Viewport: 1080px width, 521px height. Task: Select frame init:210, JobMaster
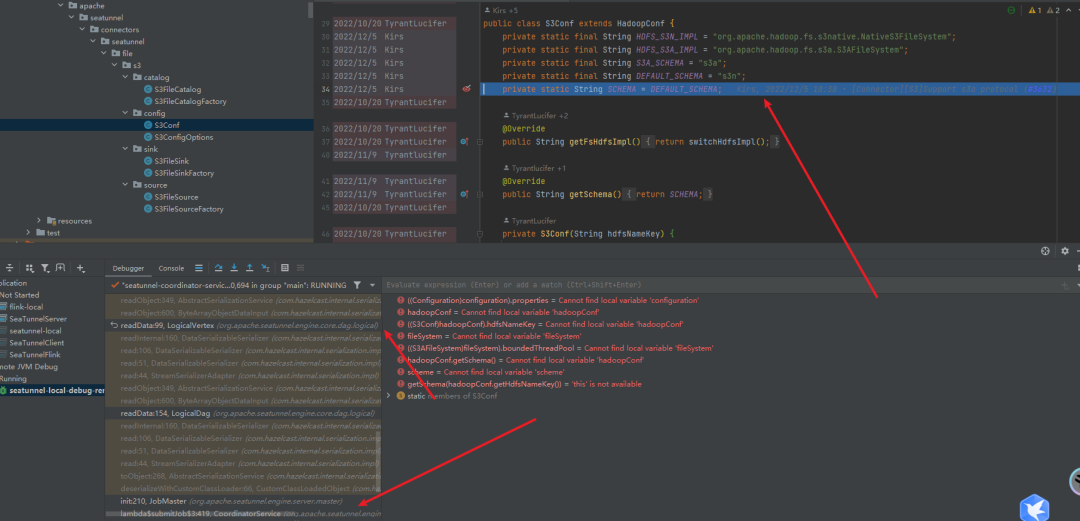(x=243, y=501)
